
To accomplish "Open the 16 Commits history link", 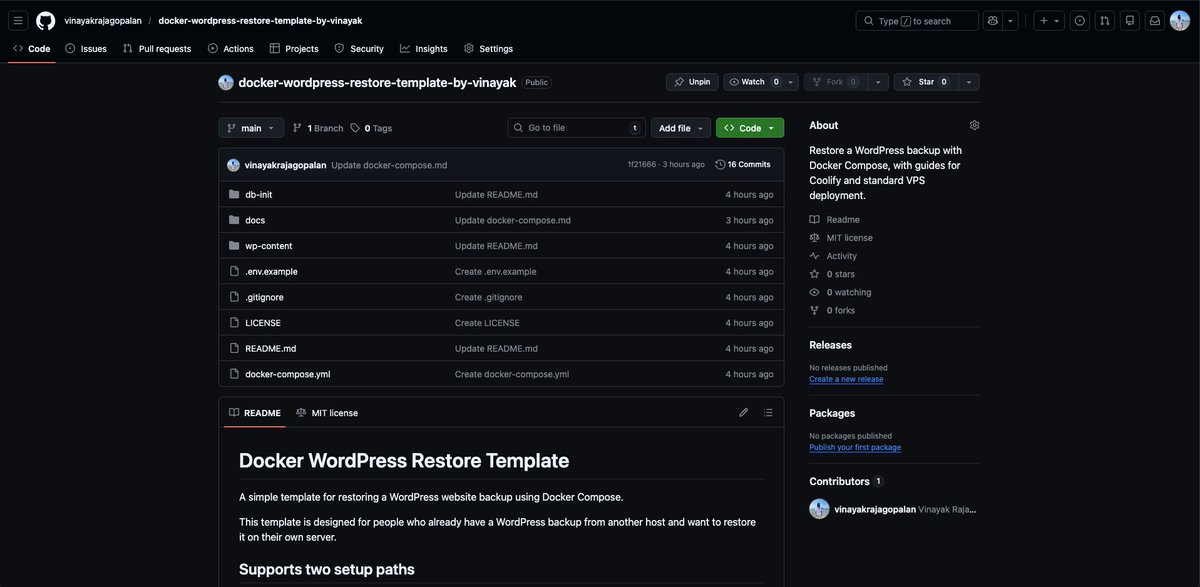I will 743,165.
